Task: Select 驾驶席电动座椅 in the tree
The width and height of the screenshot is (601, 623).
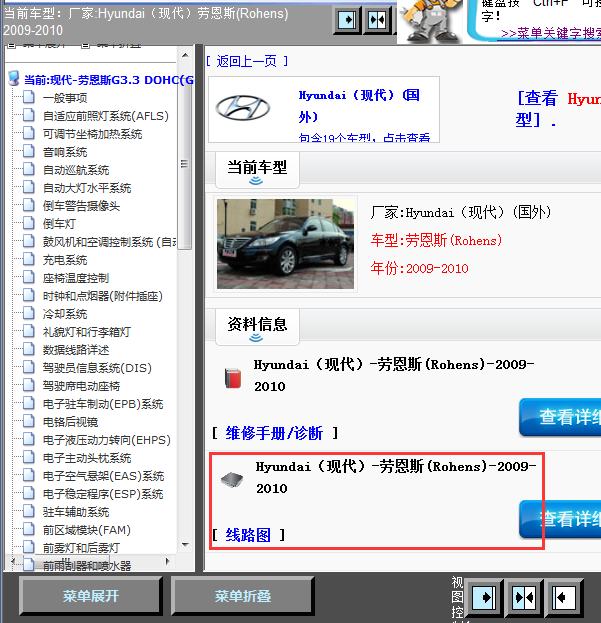Action: [81, 386]
